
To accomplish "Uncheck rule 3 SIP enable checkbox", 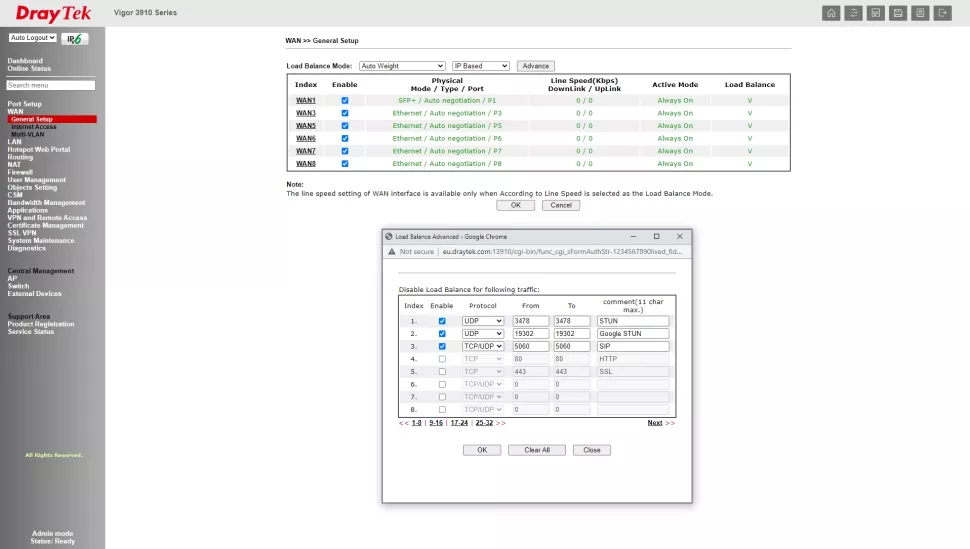I will click(x=442, y=347).
